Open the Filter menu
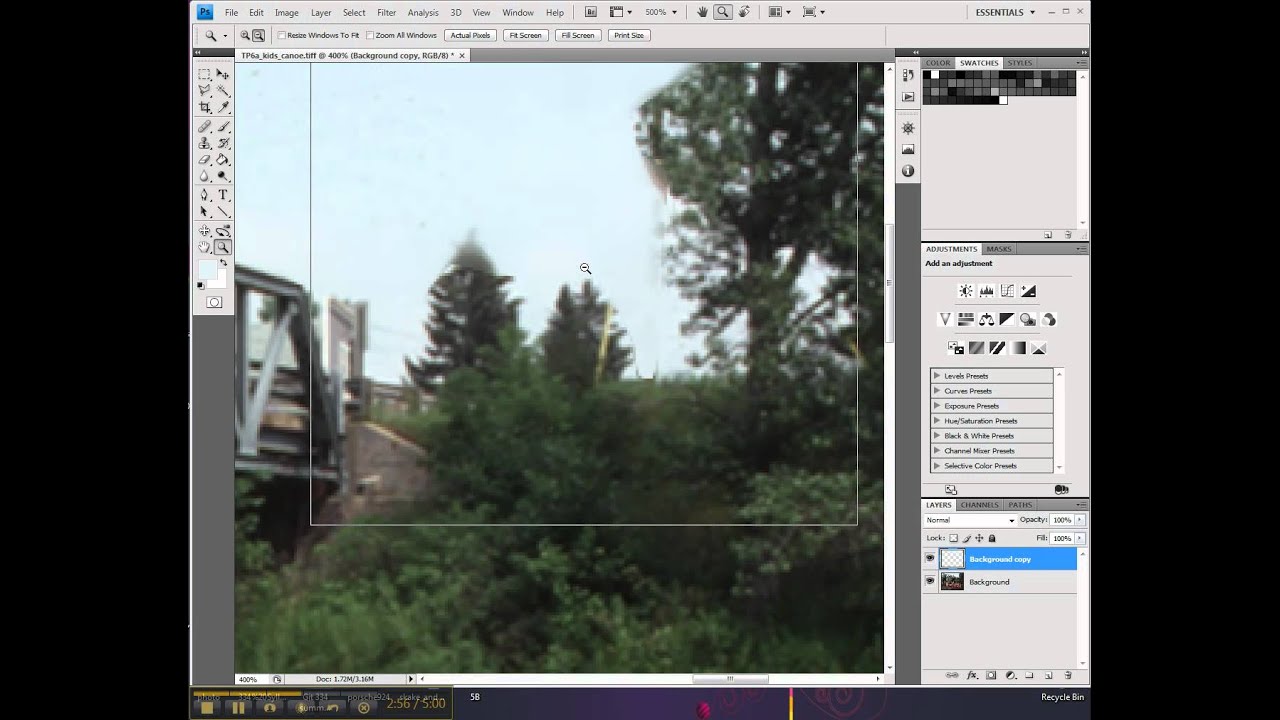The width and height of the screenshot is (1280, 720). click(386, 12)
